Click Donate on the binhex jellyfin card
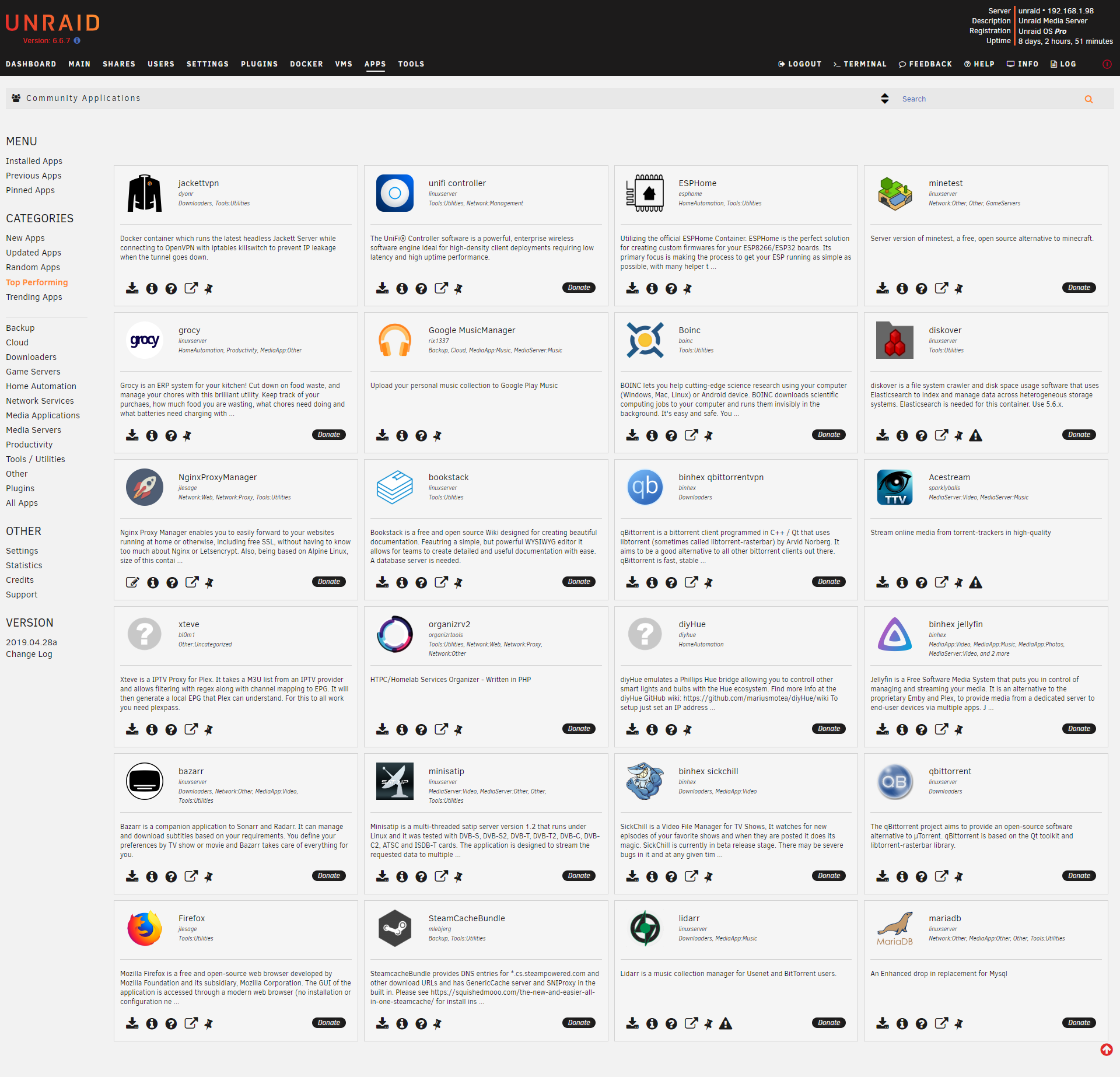The height and width of the screenshot is (1077, 1120). pyautogui.click(x=1079, y=729)
